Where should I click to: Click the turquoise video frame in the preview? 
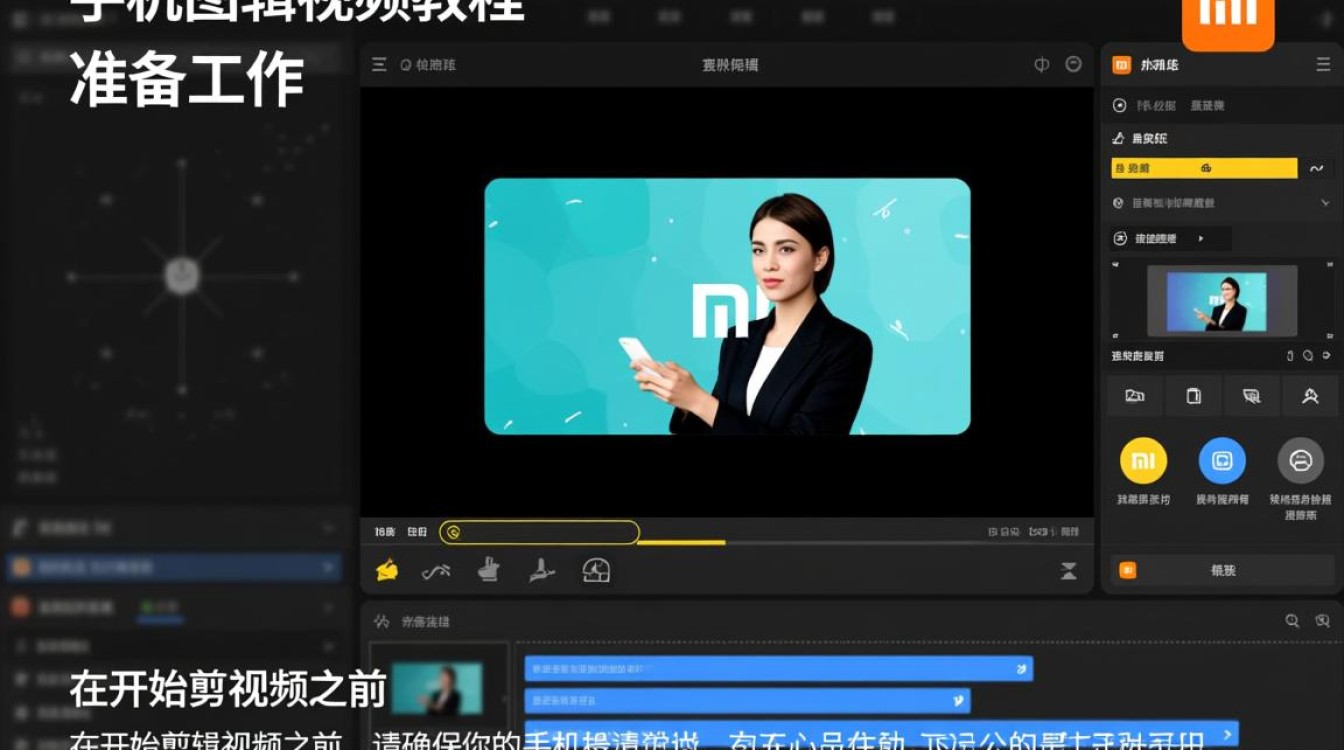(x=727, y=306)
